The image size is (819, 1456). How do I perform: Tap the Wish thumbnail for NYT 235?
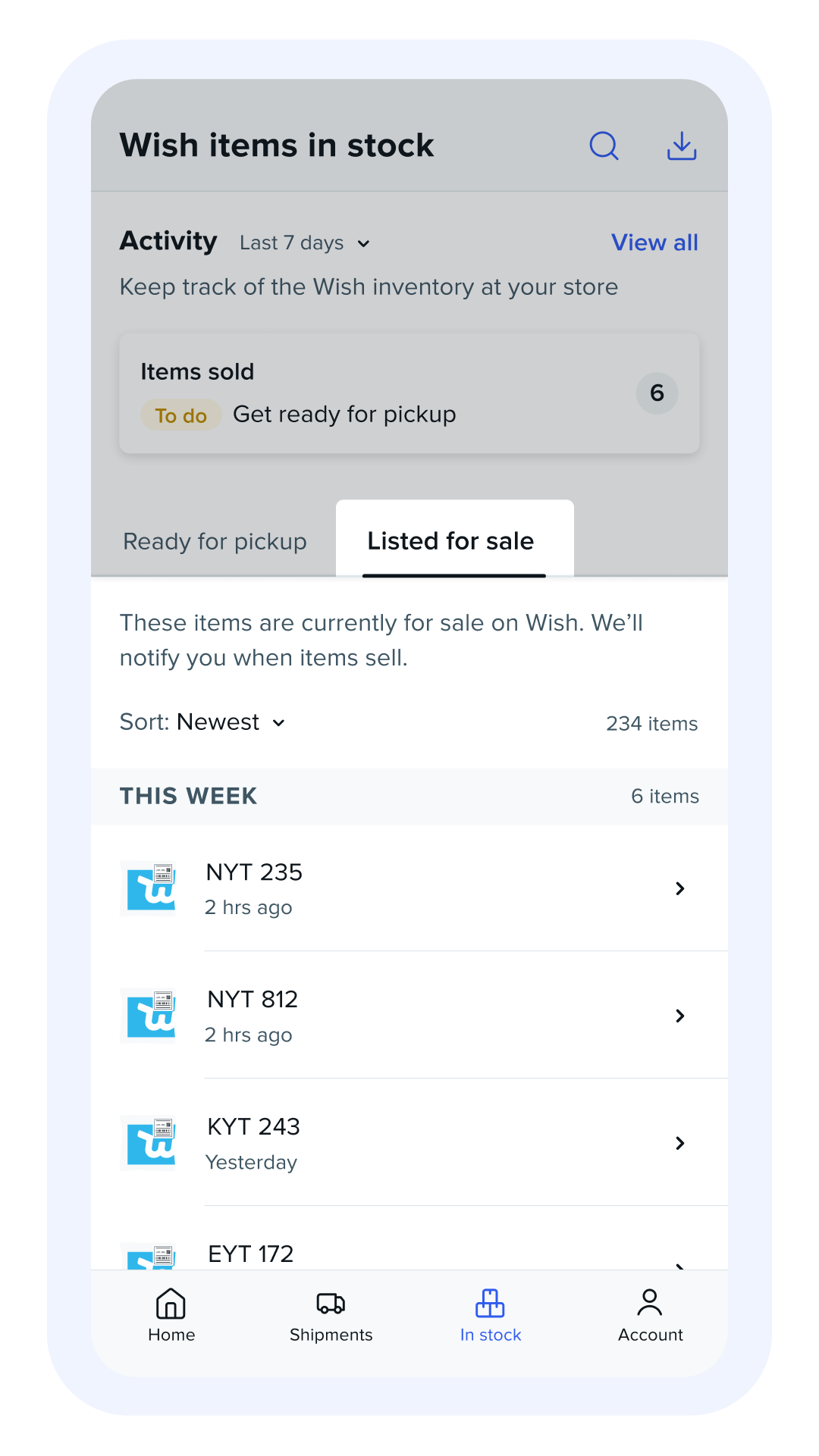pyautogui.click(x=149, y=888)
